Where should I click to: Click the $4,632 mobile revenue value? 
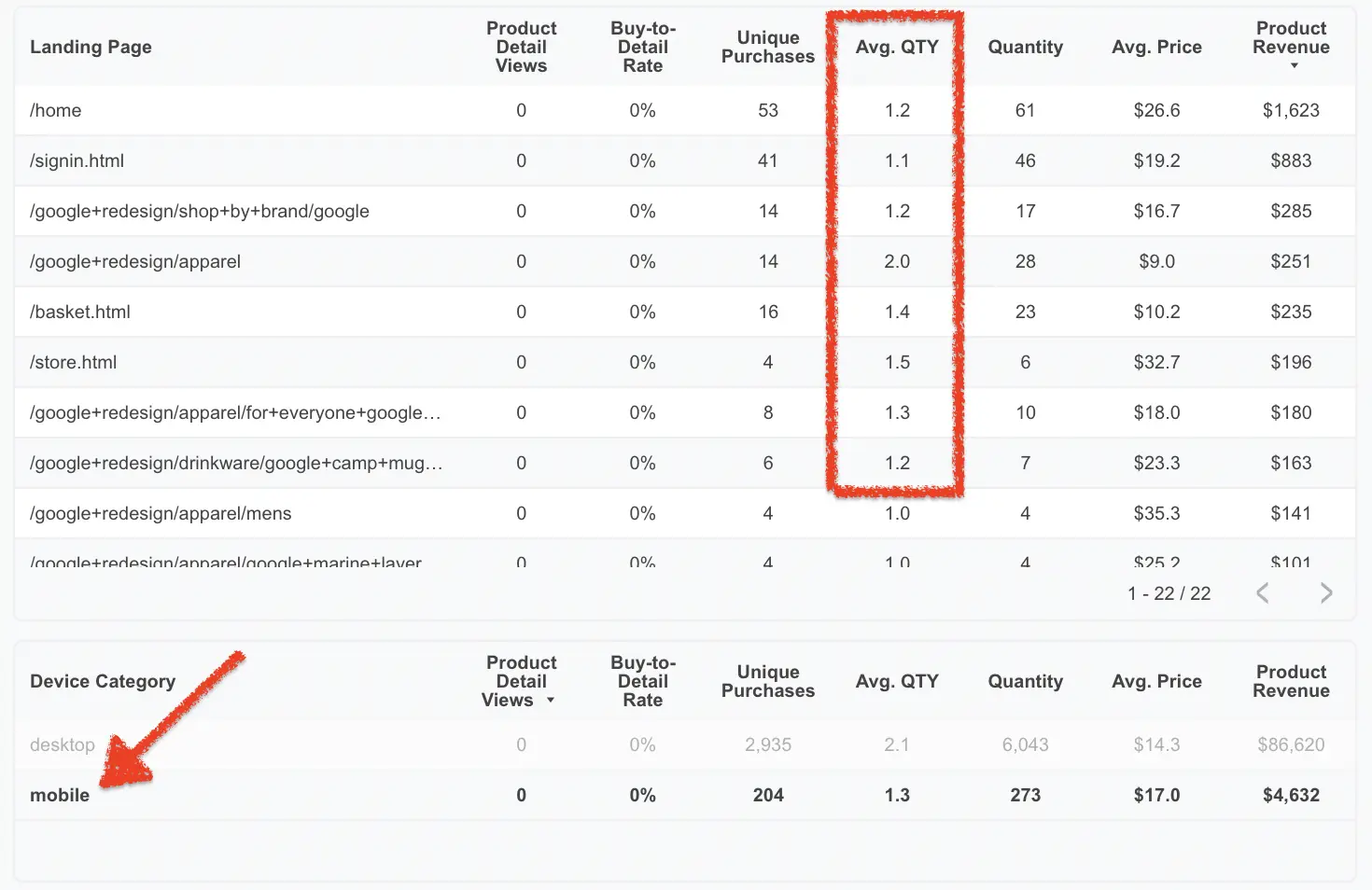(x=1291, y=796)
